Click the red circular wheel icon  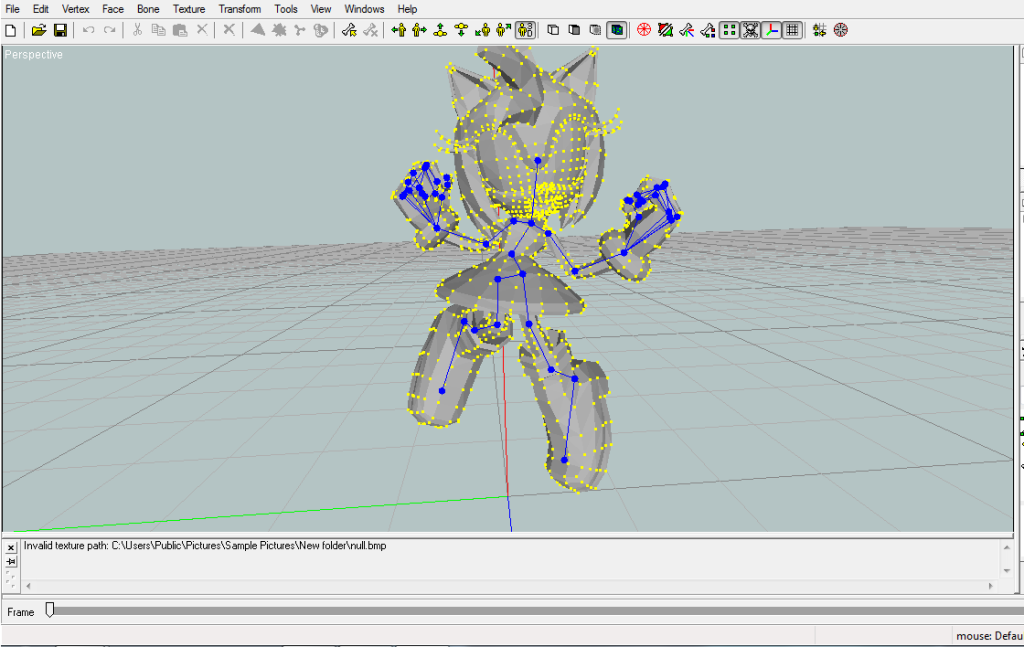tap(644, 30)
